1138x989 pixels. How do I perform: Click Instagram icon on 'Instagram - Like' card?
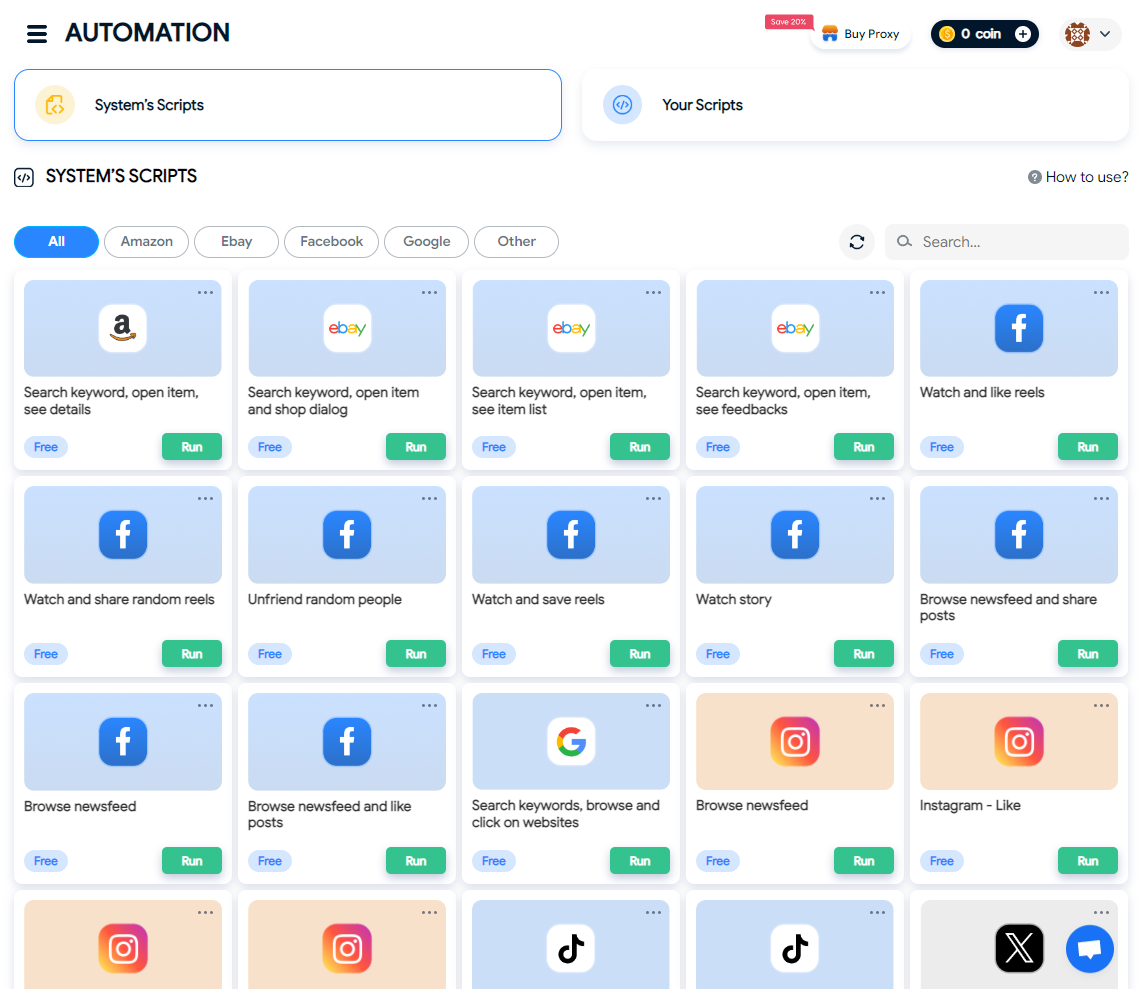coord(1019,742)
